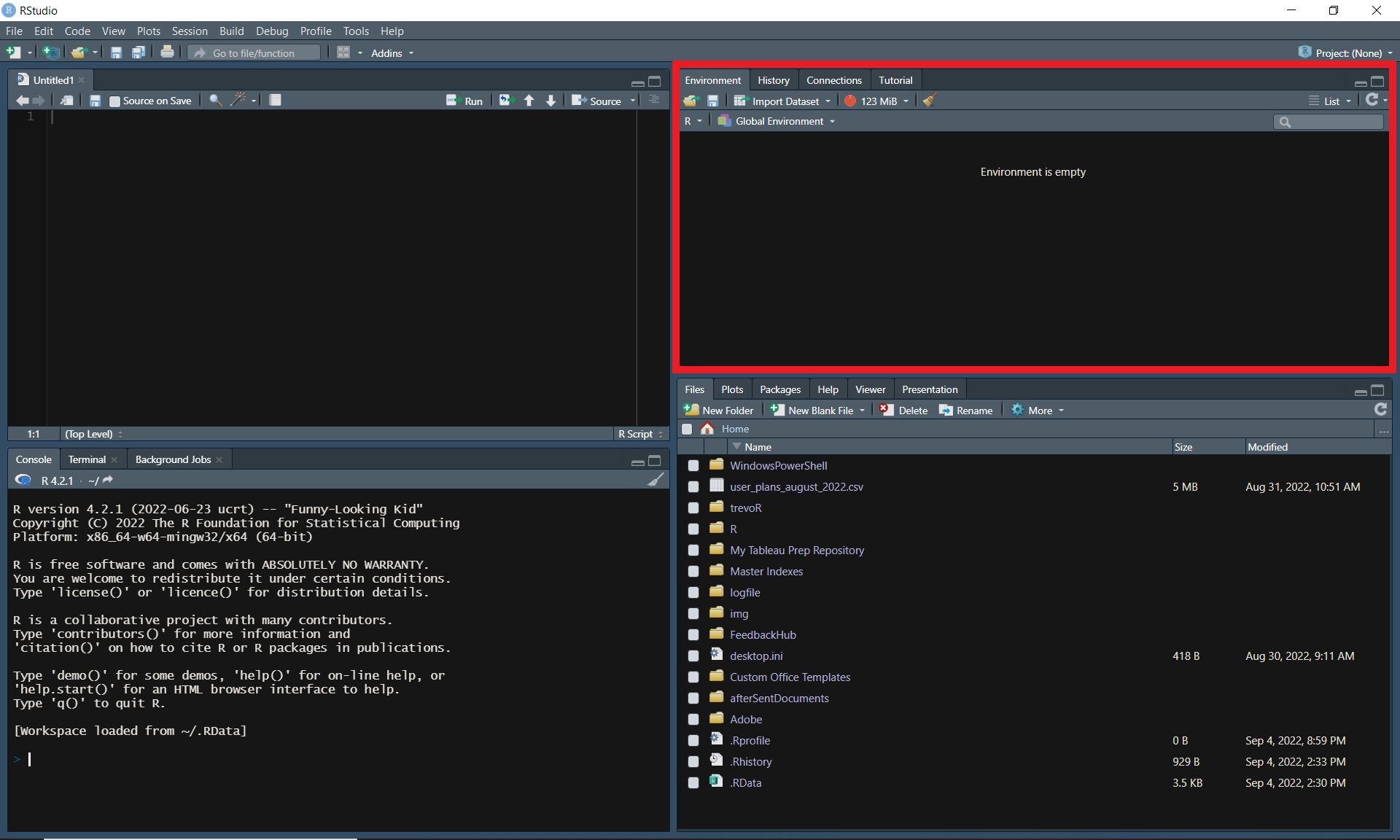The height and width of the screenshot is (840, 1400).
Task: Click the Code tools magic wand icon
Action: (238, 100)
